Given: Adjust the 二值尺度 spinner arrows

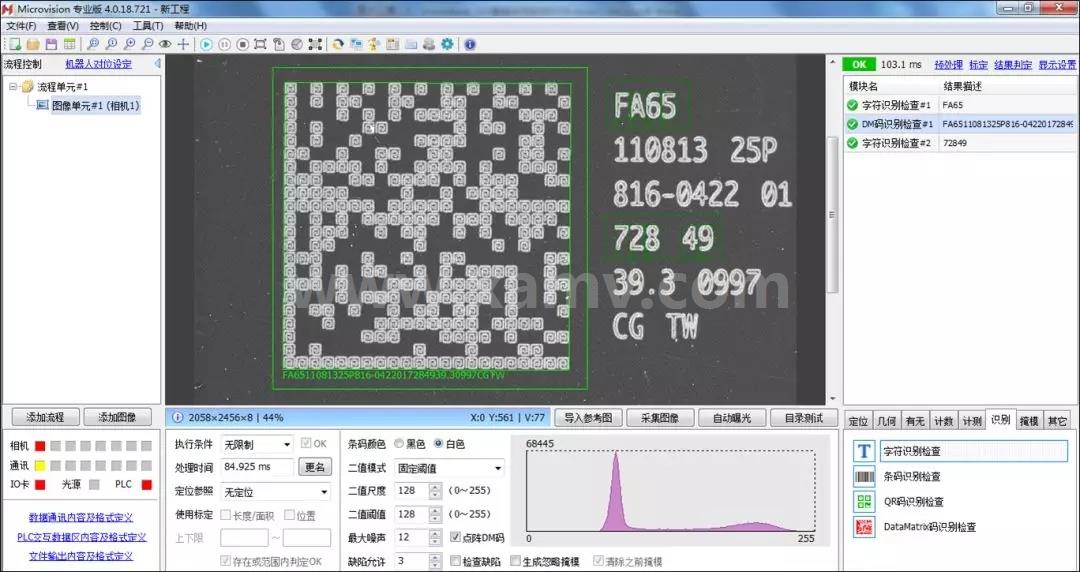Looking at the screenshot, I should tap(435, 491).
